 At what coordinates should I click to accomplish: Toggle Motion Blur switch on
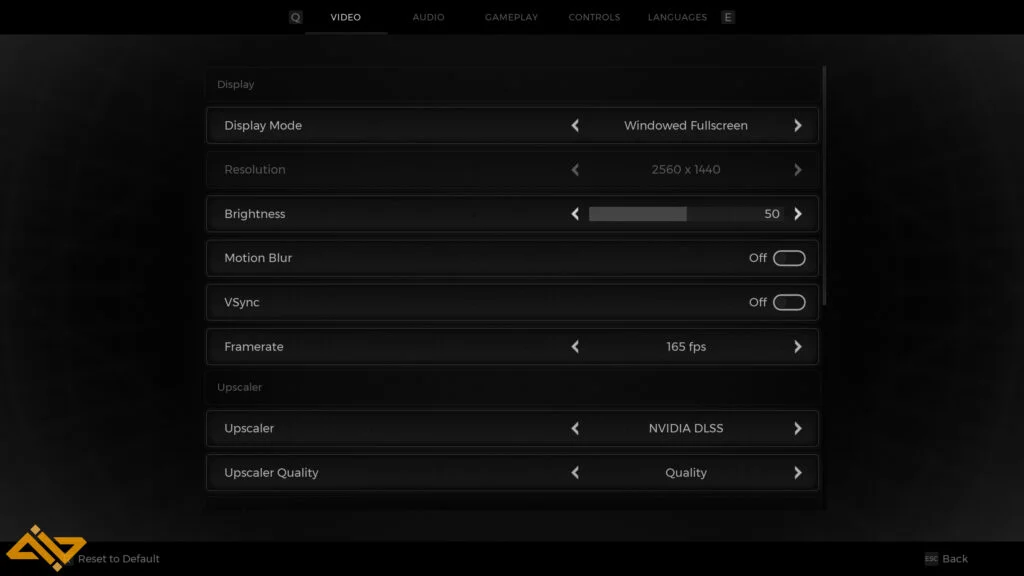click(788, 258)
